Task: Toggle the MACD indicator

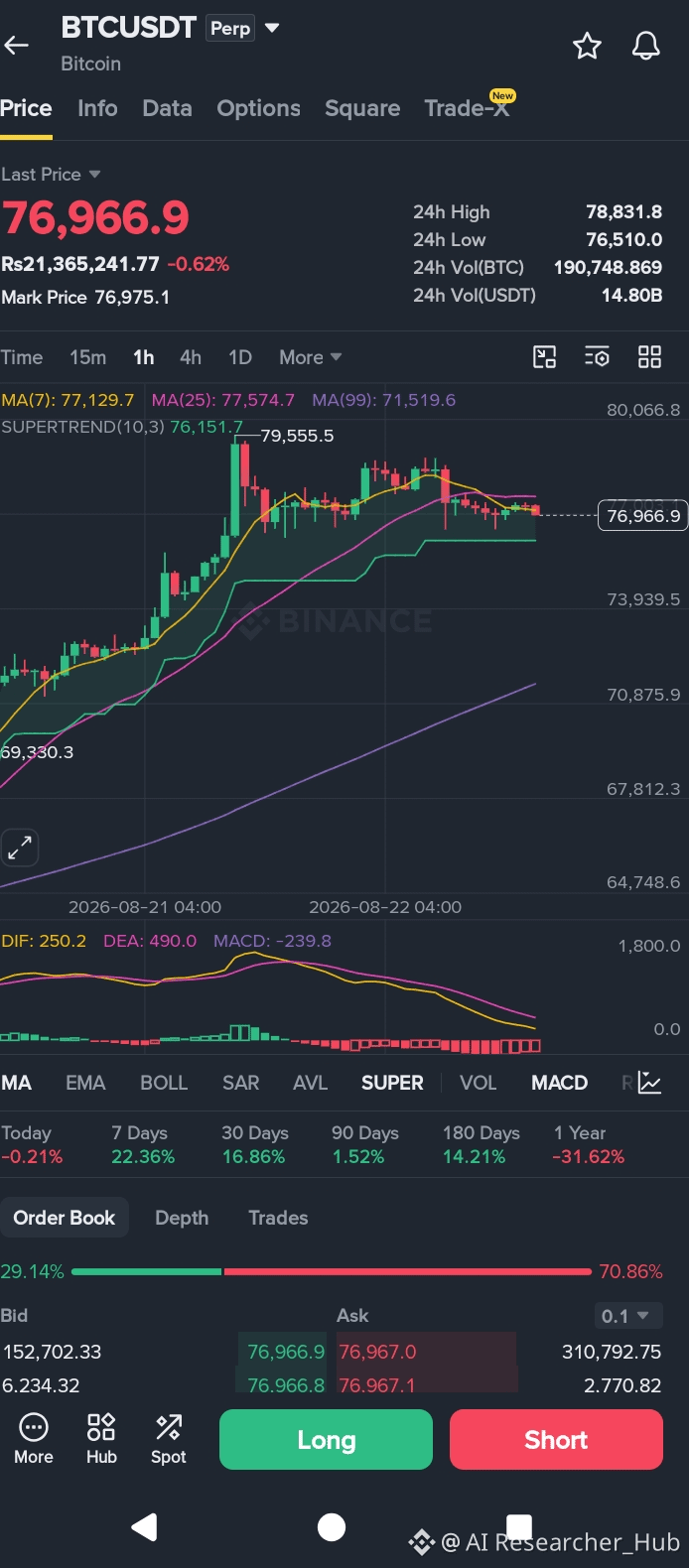Action: click(559, 1083)
